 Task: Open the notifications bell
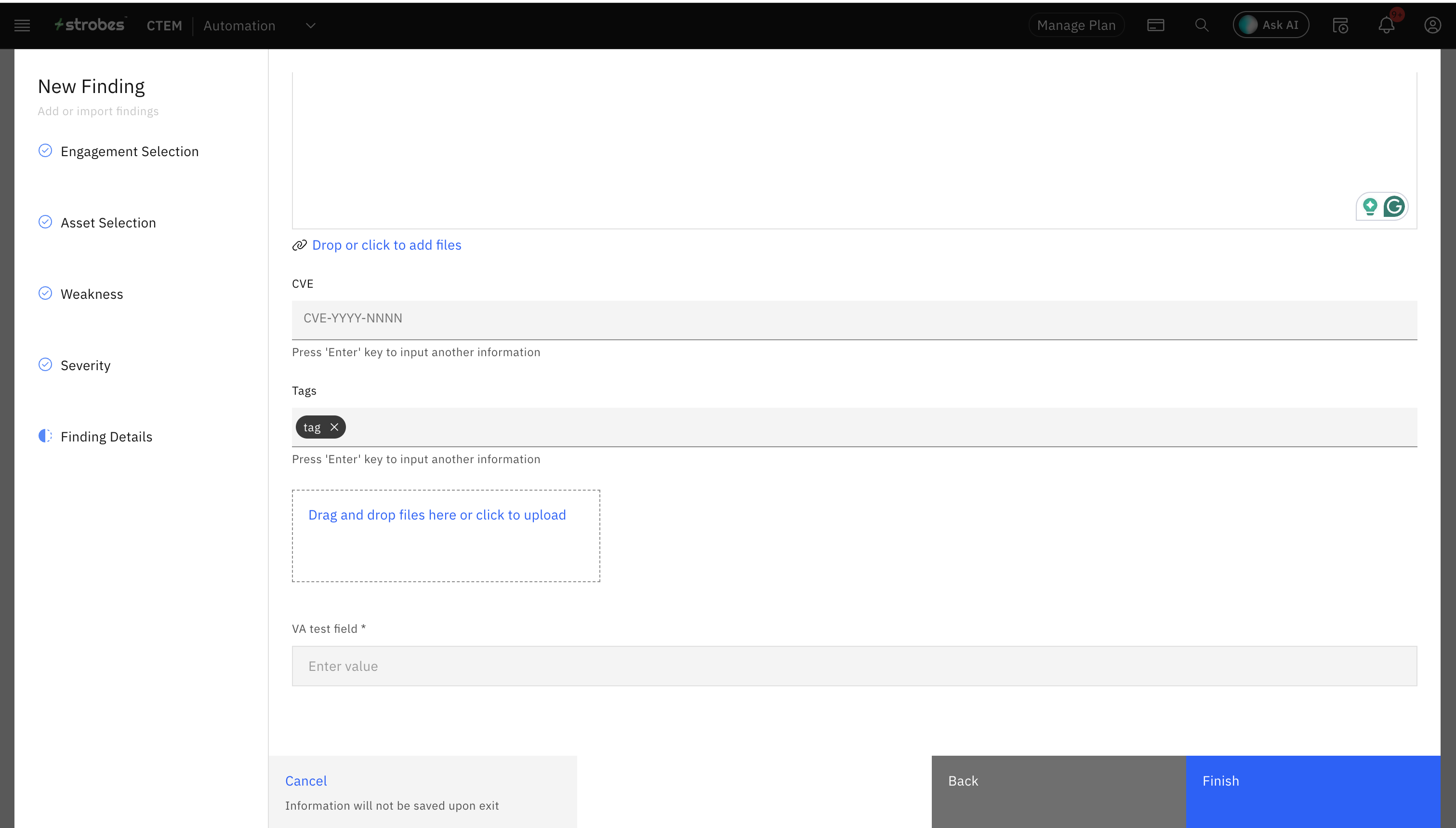click(x=1386, y=26)
